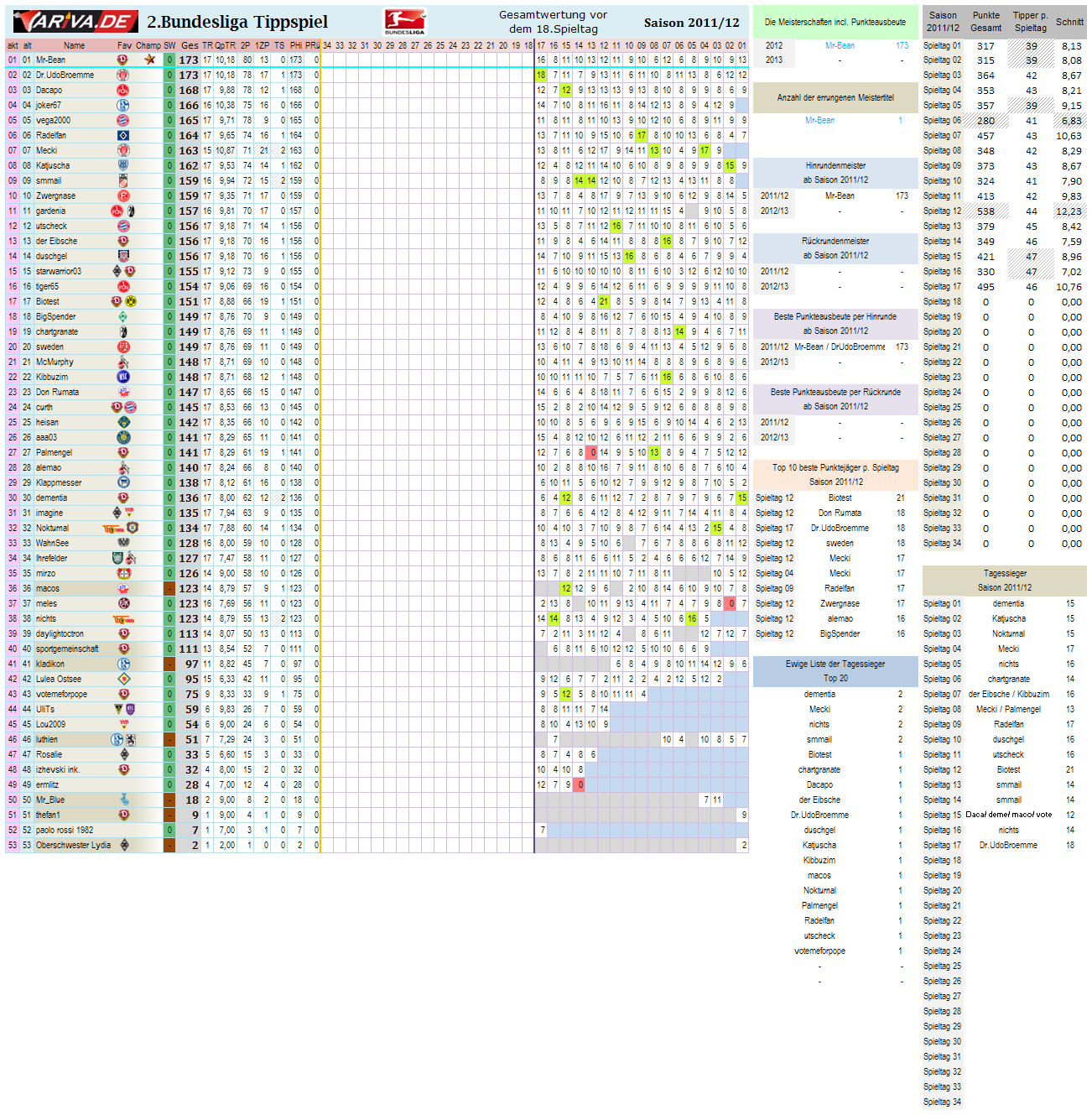Click 'Mr-Bean / DrUdoBroemme' Hinrunde entry
The width and height of the screenshot is (1092, 1115).
point(840,346)
